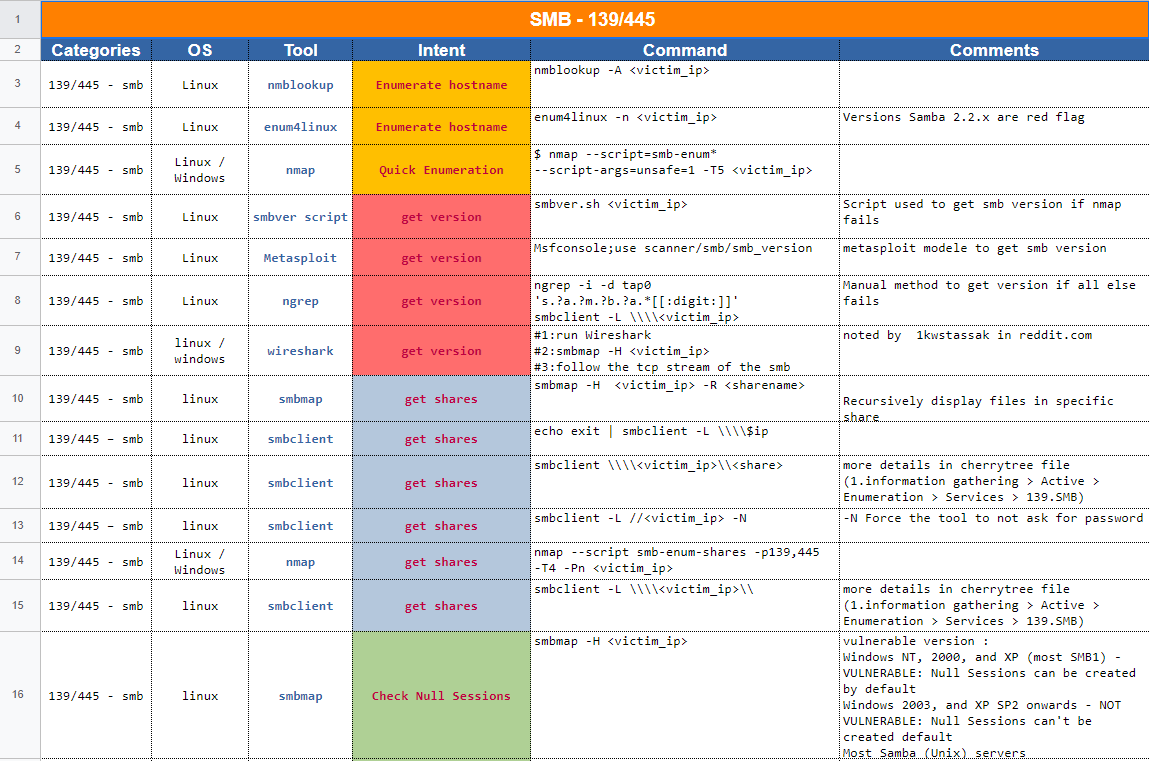Screen dimensions: 1149x761
Task: Select the cell containing 'enum4linux'
Action: [300, 126]
